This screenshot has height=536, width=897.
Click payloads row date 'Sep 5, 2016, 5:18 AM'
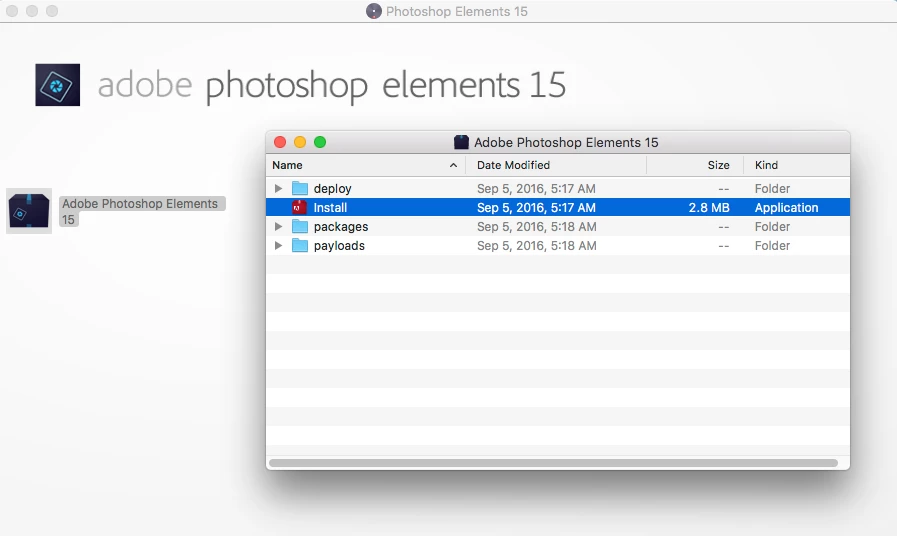coord(537,245)
